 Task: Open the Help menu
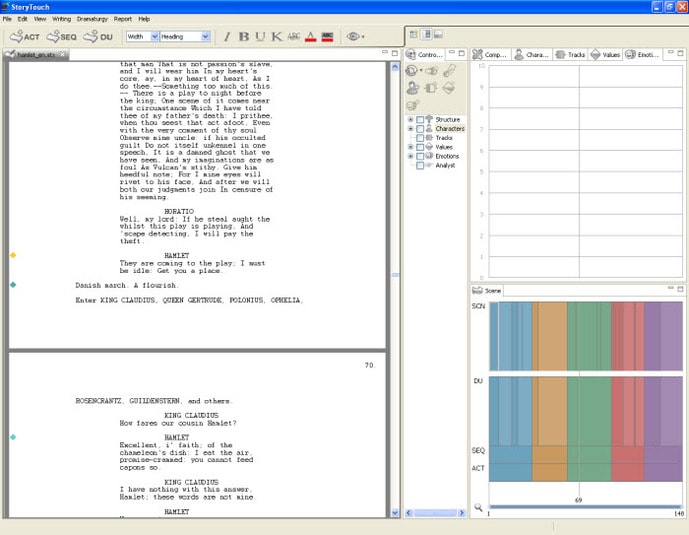point(144,19)
